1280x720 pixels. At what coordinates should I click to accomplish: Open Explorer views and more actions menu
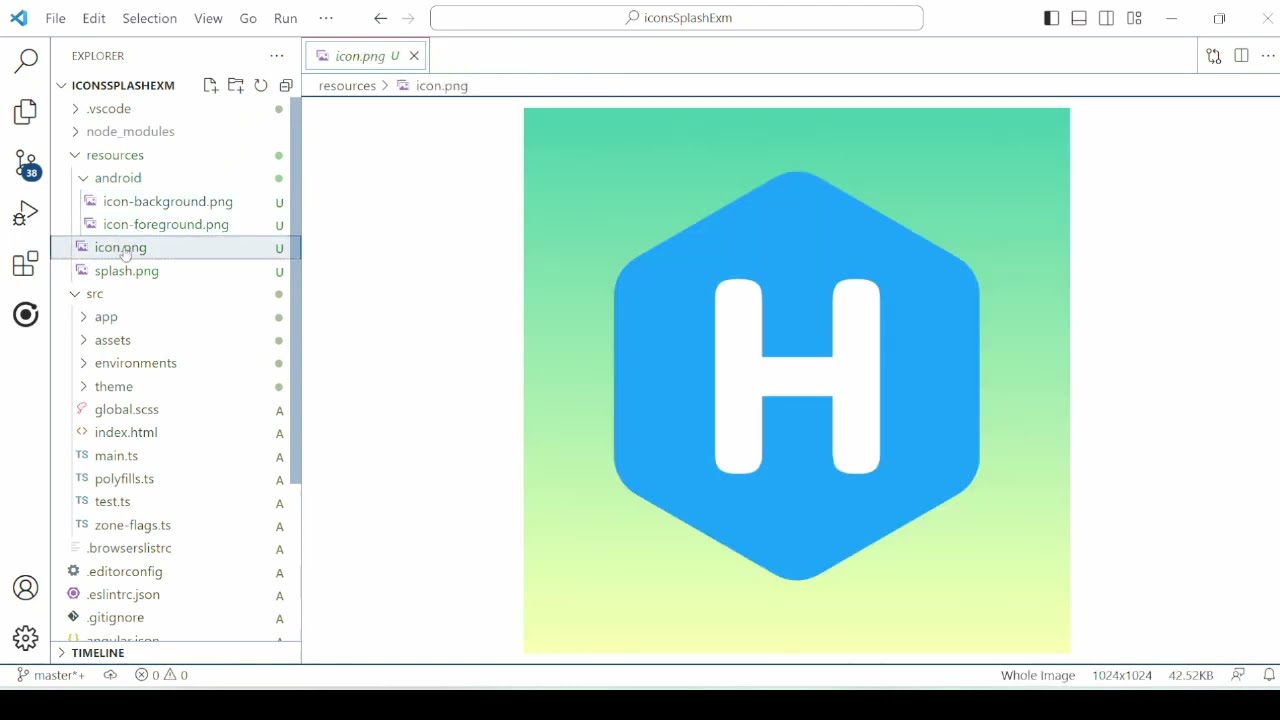point(277,56)
